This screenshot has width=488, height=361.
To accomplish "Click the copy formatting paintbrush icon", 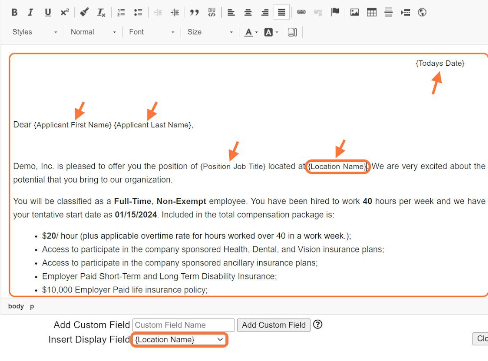I will click(84, 13).
